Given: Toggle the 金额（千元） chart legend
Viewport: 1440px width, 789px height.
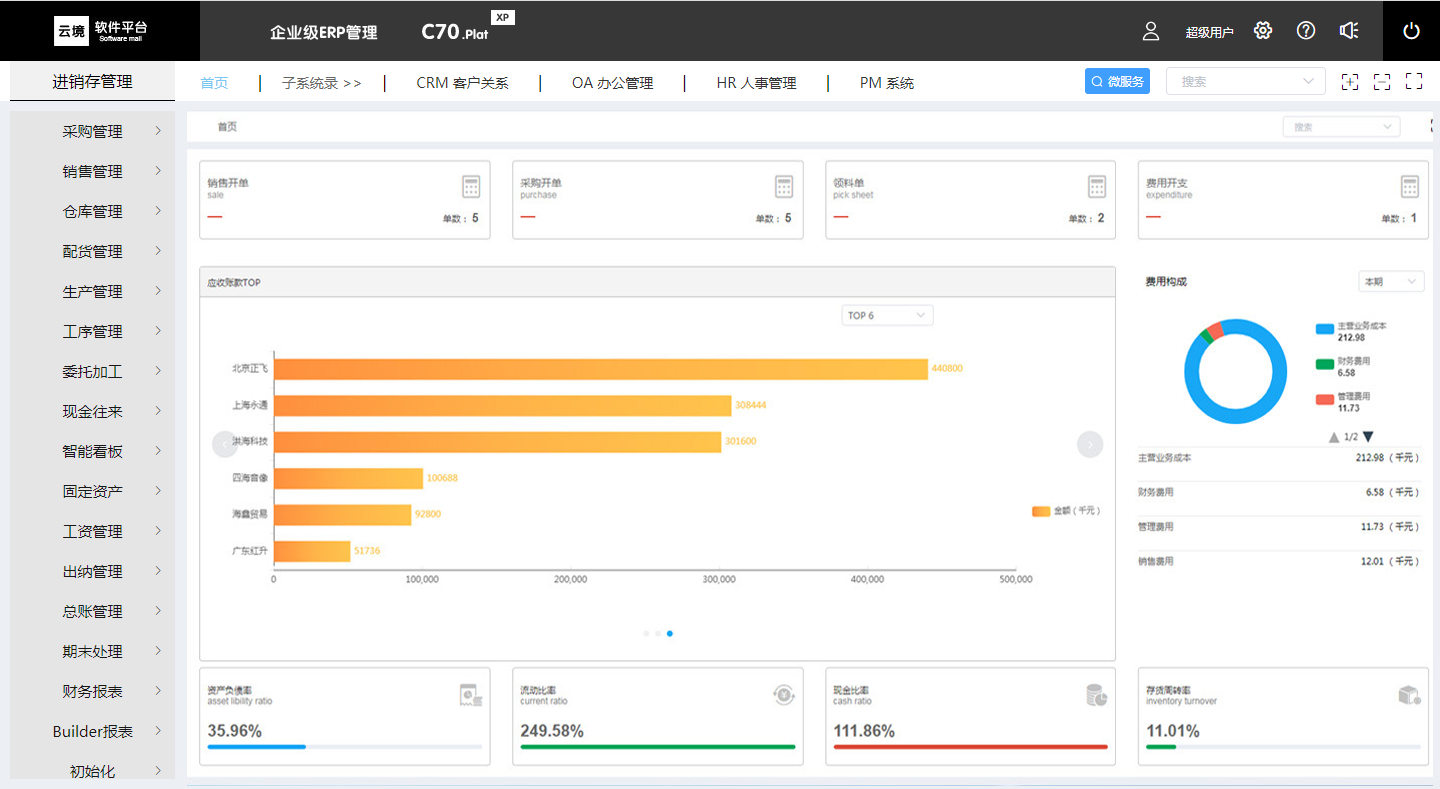Looking at the screenshot, I should pos(1066,511).
